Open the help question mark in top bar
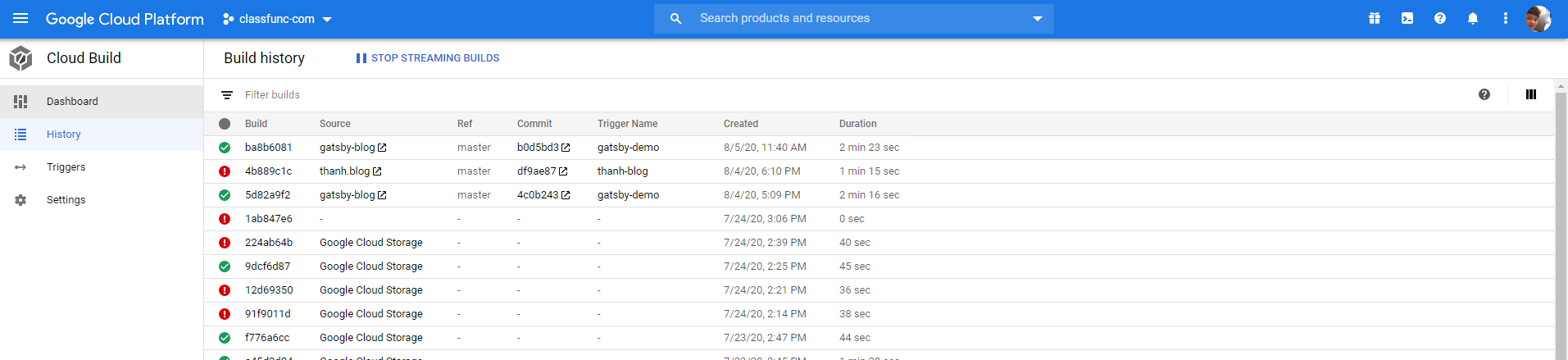The height and width of the screenshot is (360, 1568). [1440, 18]
